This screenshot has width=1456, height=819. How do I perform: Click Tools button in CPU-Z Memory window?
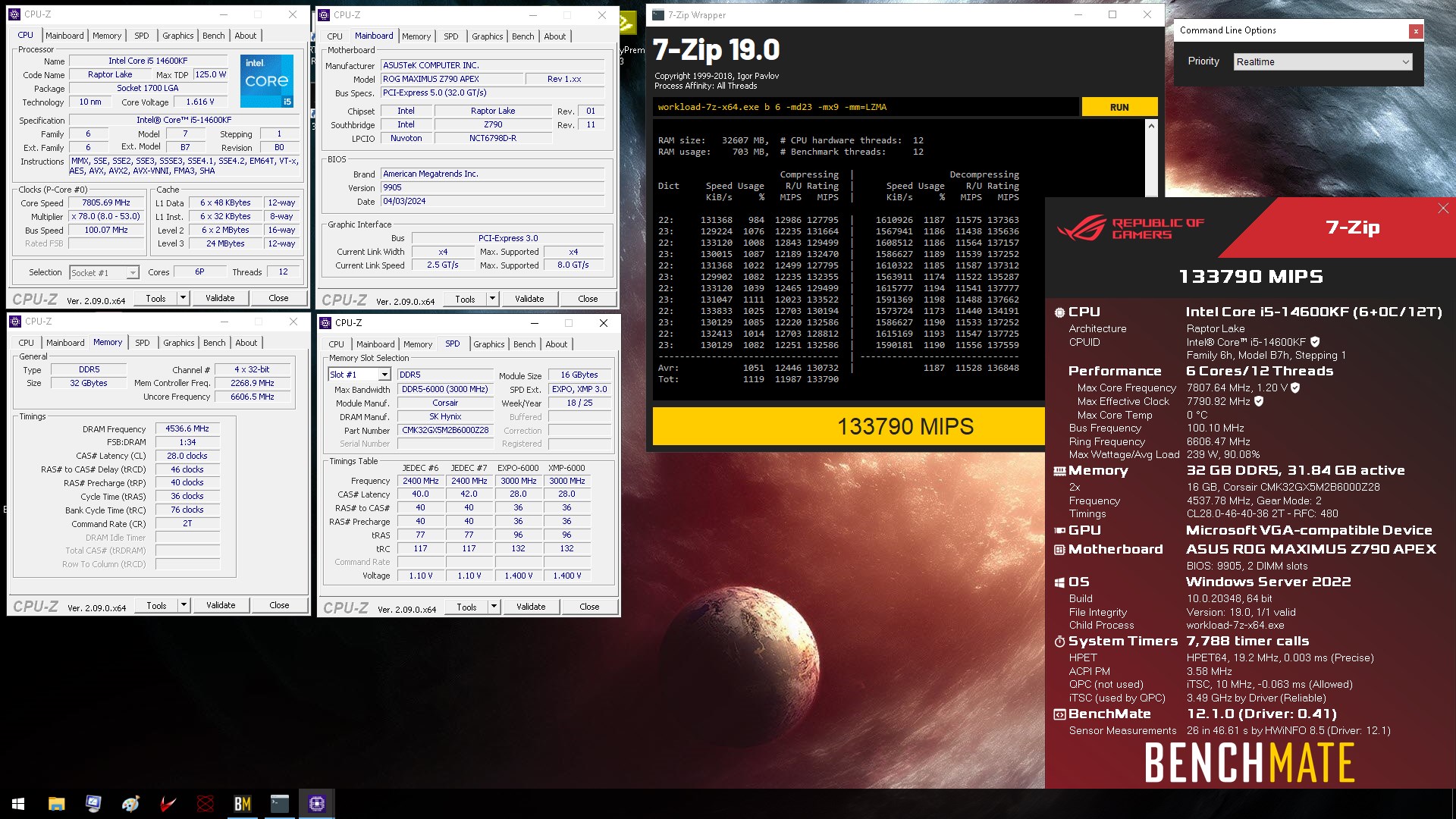click(x=156, y=605)
